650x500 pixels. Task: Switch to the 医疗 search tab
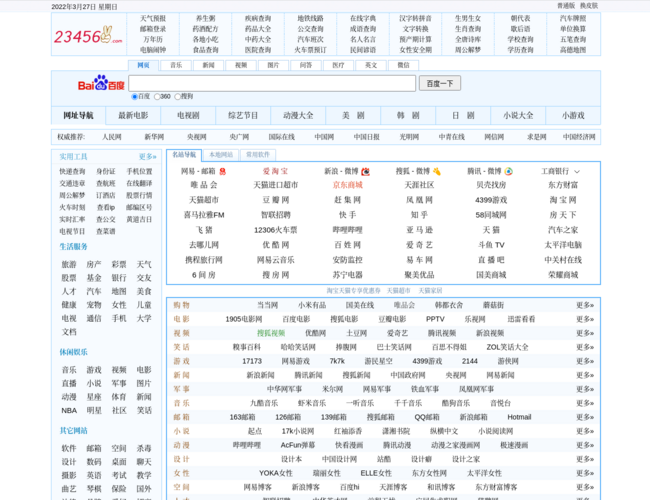(x=338, y=65)
